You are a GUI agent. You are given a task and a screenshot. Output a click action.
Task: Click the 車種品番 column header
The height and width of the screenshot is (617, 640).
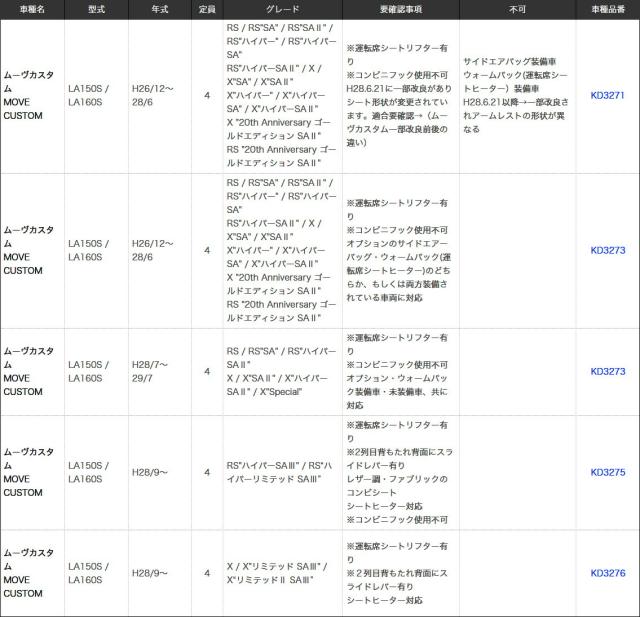tap(607, 10)
